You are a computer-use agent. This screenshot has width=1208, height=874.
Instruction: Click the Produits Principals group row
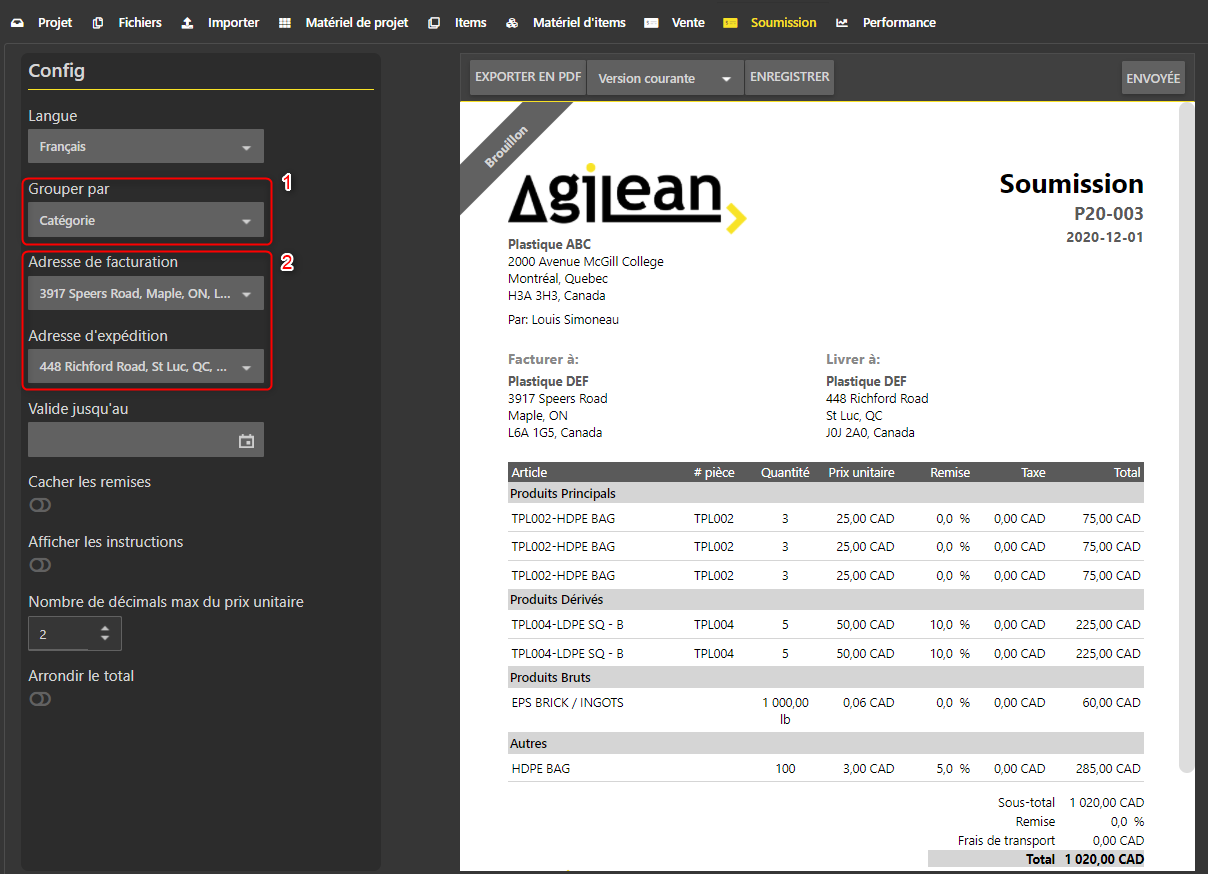coord(826,493)
